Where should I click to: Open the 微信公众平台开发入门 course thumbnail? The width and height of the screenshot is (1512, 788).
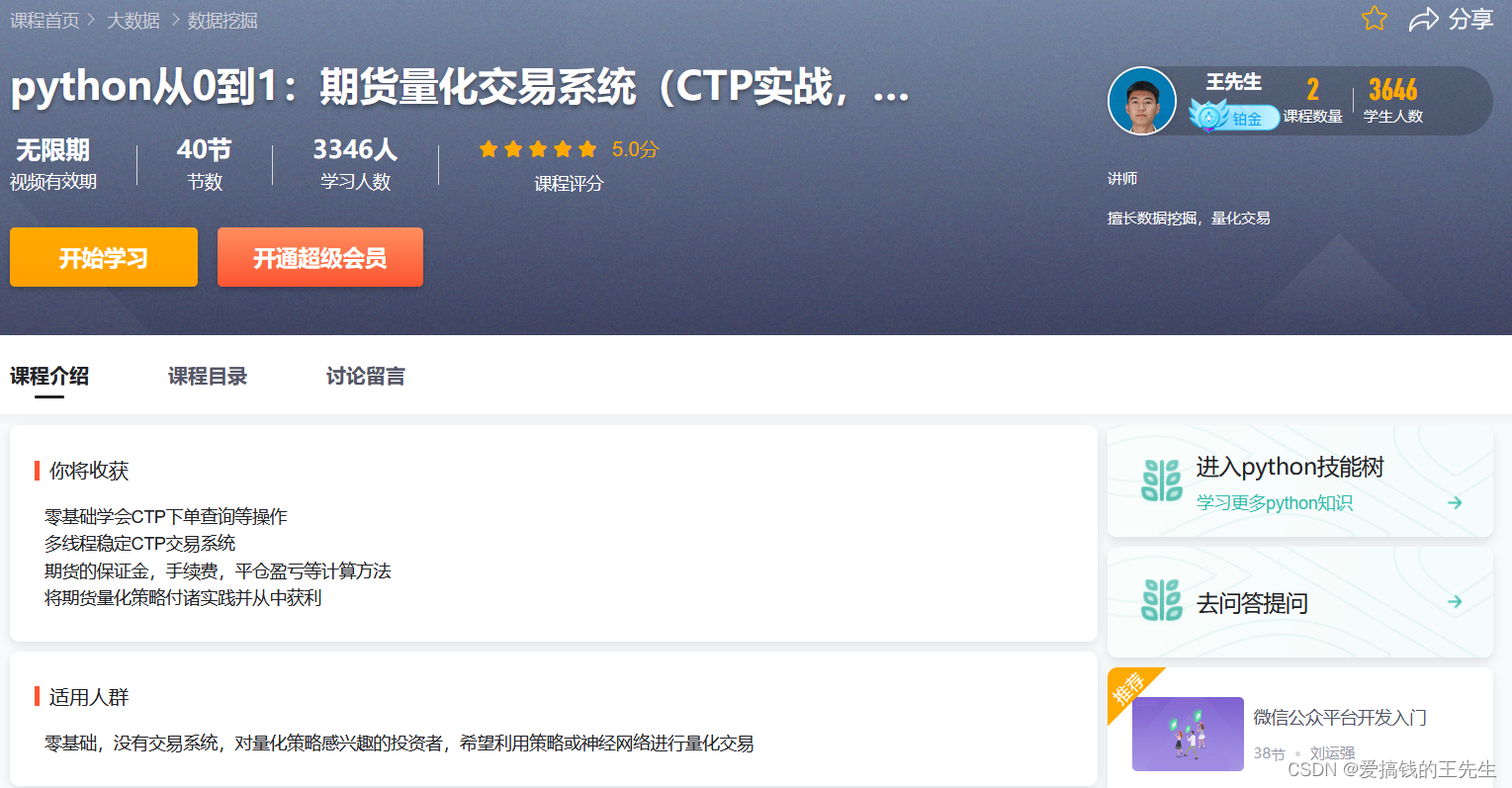(1188, 734)
